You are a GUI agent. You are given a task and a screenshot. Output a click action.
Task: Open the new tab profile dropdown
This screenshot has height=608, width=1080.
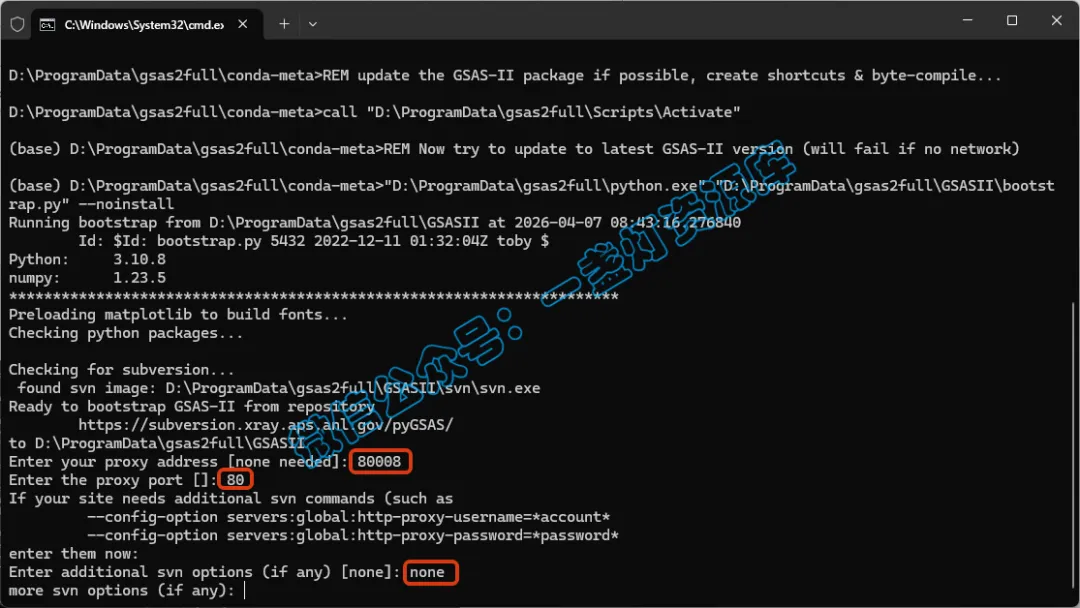point(313,24)
